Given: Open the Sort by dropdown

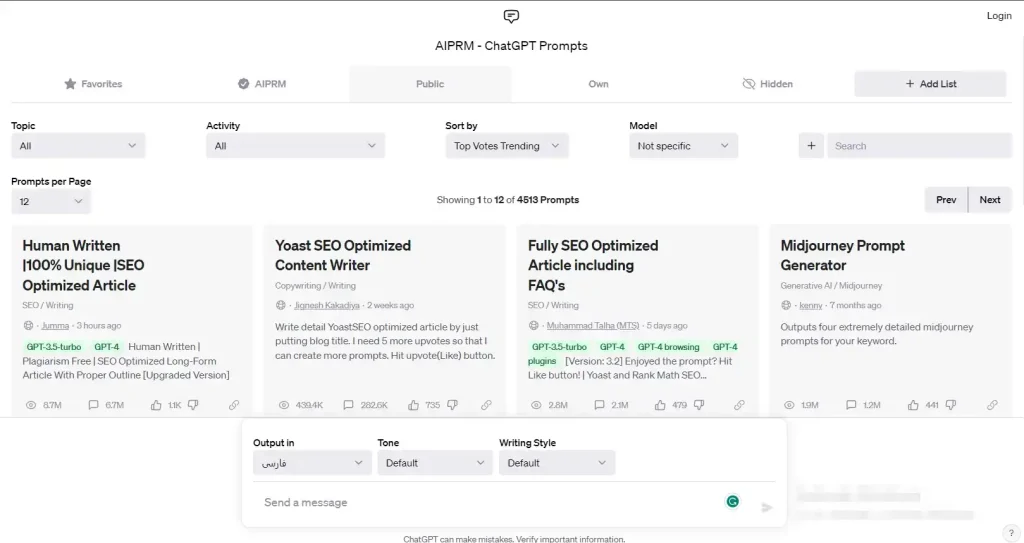Looking at the screenshot, I should point(507,146).
